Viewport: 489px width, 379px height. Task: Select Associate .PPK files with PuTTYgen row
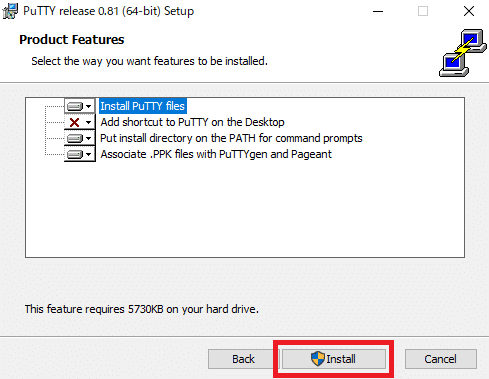[x=216, y=154]
